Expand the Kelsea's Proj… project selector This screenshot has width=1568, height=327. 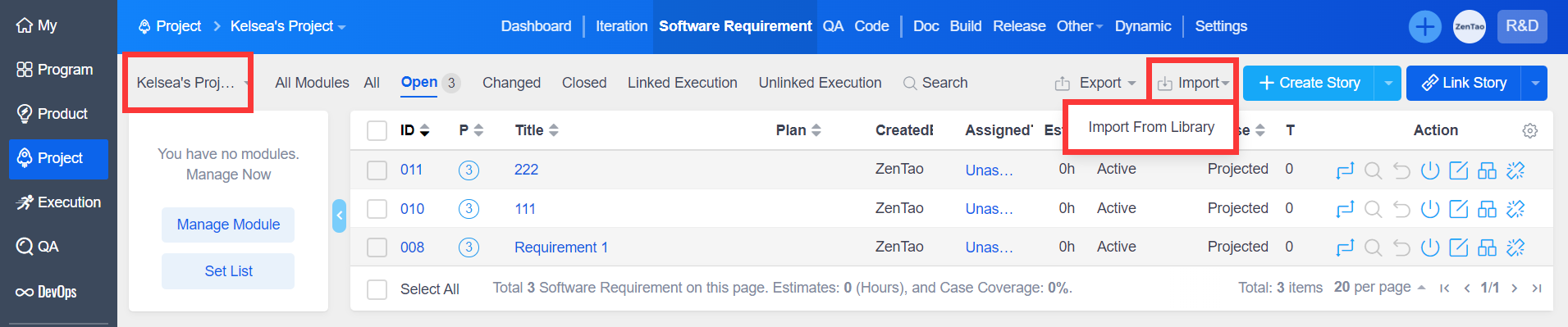pyautogui.click(x=188, y=83)
